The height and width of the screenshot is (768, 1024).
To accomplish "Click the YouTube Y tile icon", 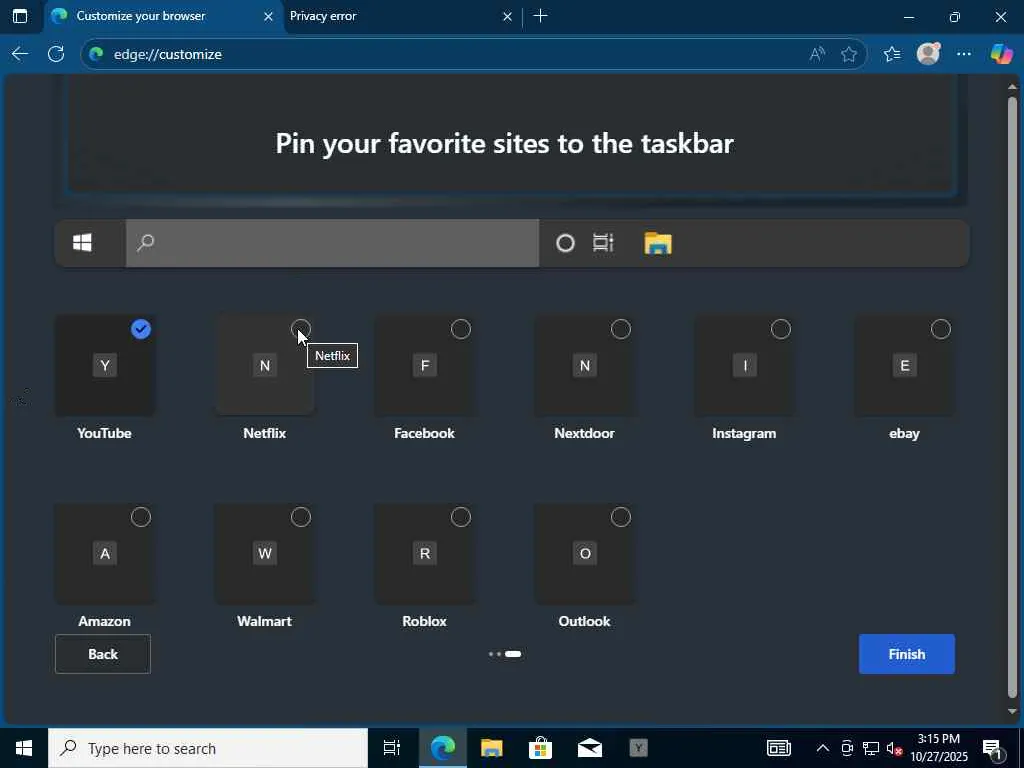I will coord(104,365).
